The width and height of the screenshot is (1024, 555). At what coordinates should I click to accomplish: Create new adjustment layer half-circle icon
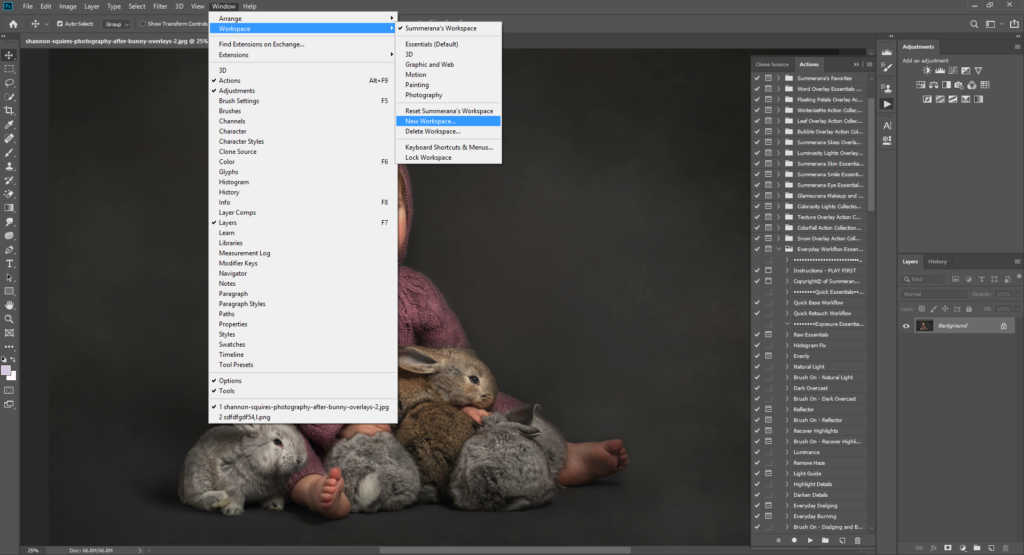click(963, 548)
